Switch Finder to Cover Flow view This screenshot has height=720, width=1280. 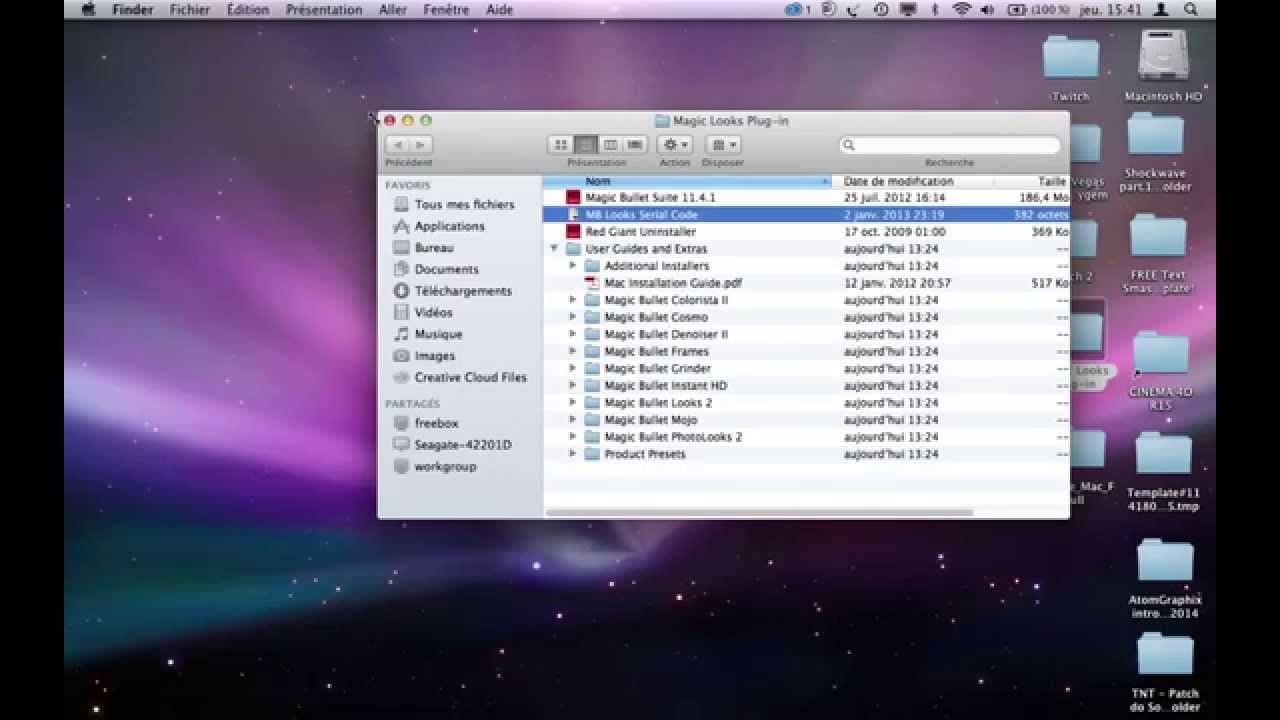pyautogui.click(x=634, y=145)
